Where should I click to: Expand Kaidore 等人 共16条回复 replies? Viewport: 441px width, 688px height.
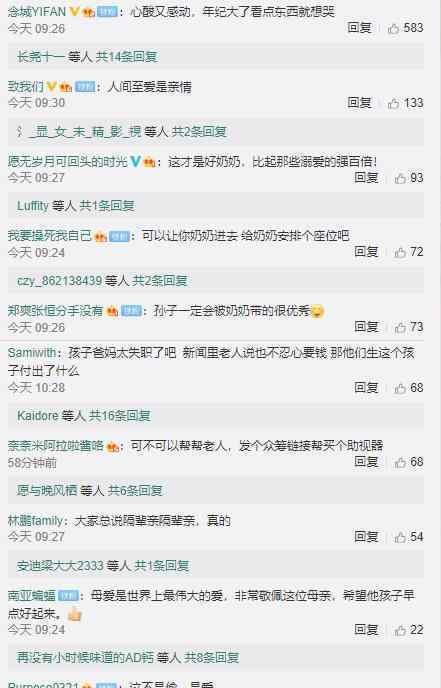(x=84, y=416)
